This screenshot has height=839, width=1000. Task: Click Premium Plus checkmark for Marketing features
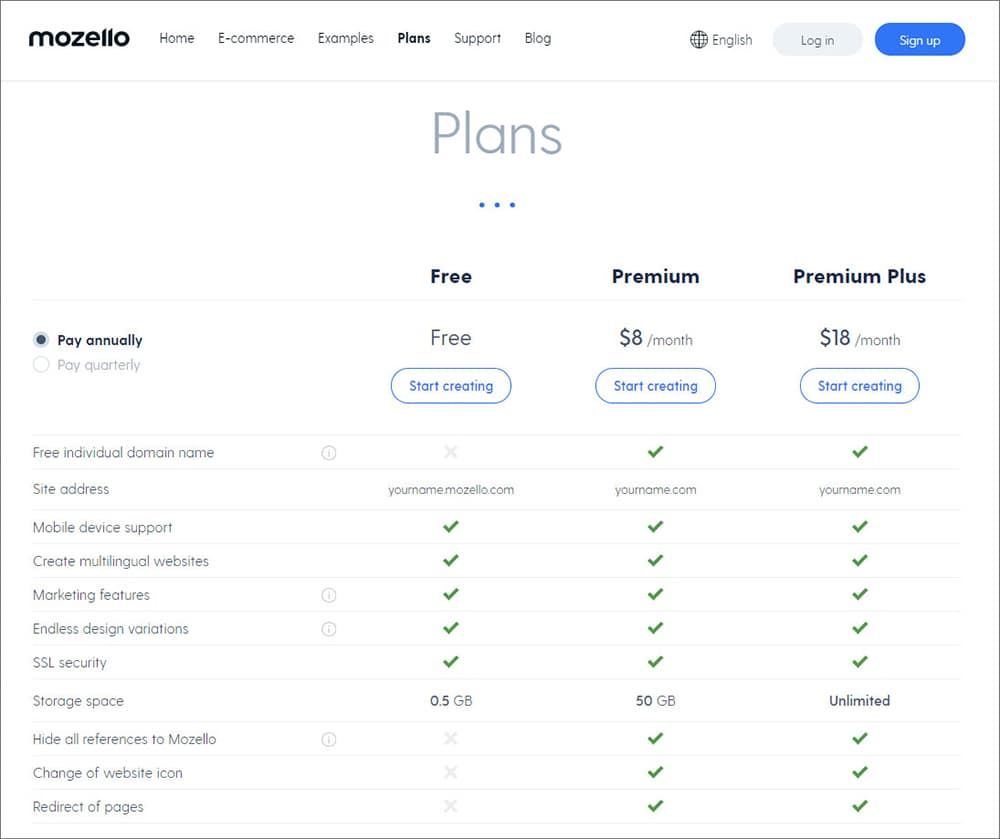coord(860,594)
